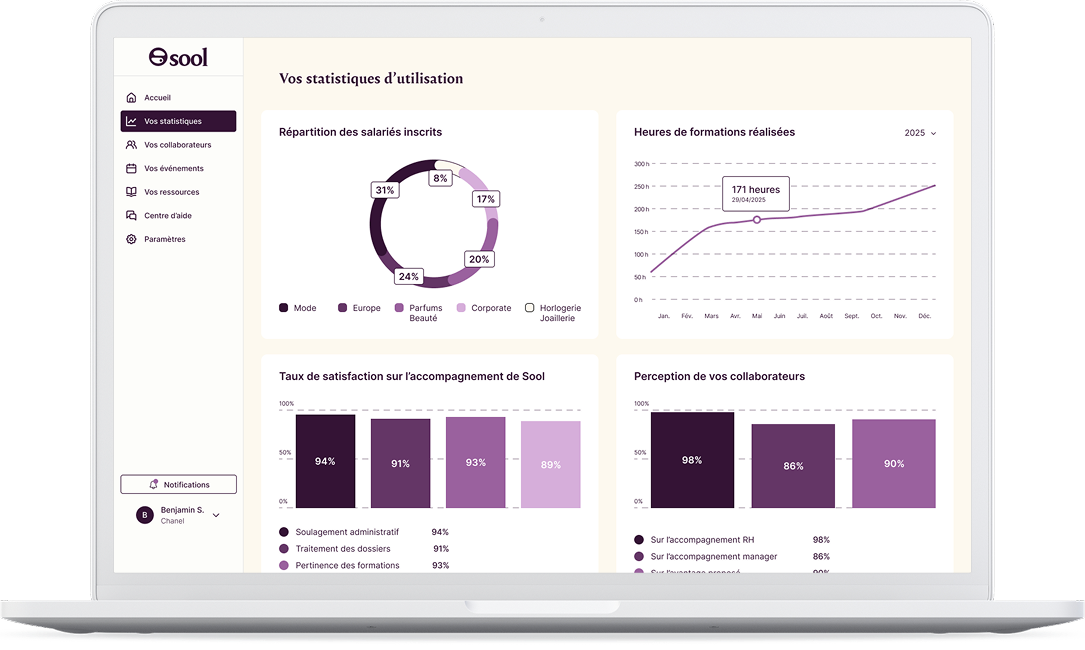
Task: Click the 93% satisfaction bar
Action: point(475,462)
